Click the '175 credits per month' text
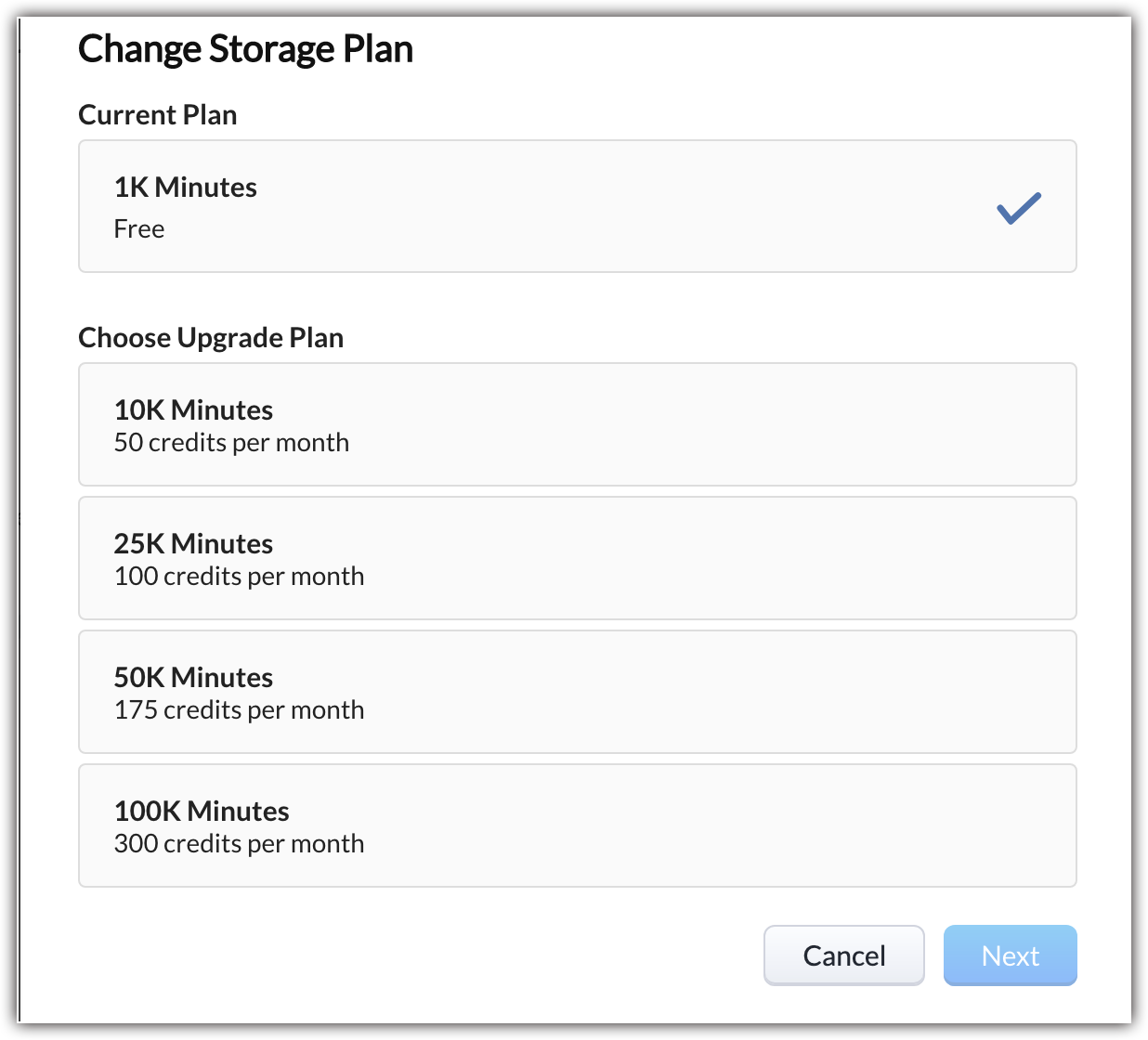1148x1040 pixels. point(239,710)
